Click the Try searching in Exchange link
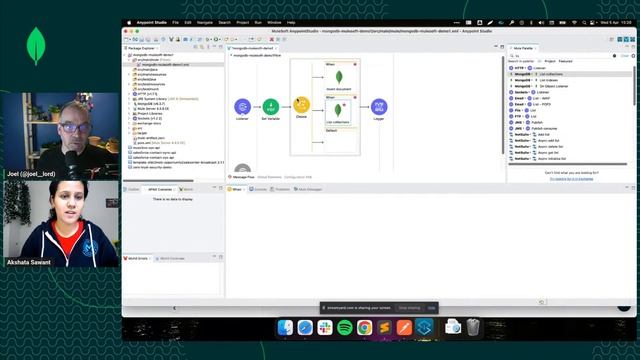The width and height of the screenshot is (640, 360). point(571,179)
